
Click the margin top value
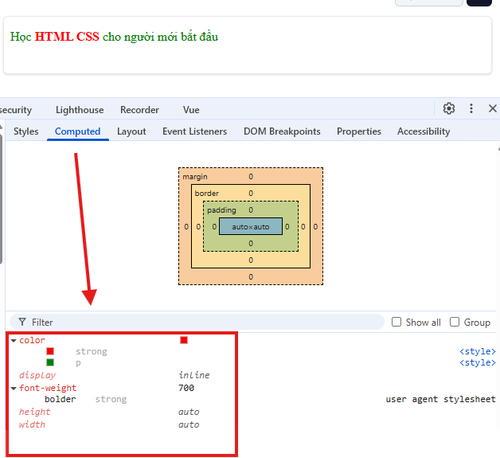pyautogui.click(x=251, y=176)
